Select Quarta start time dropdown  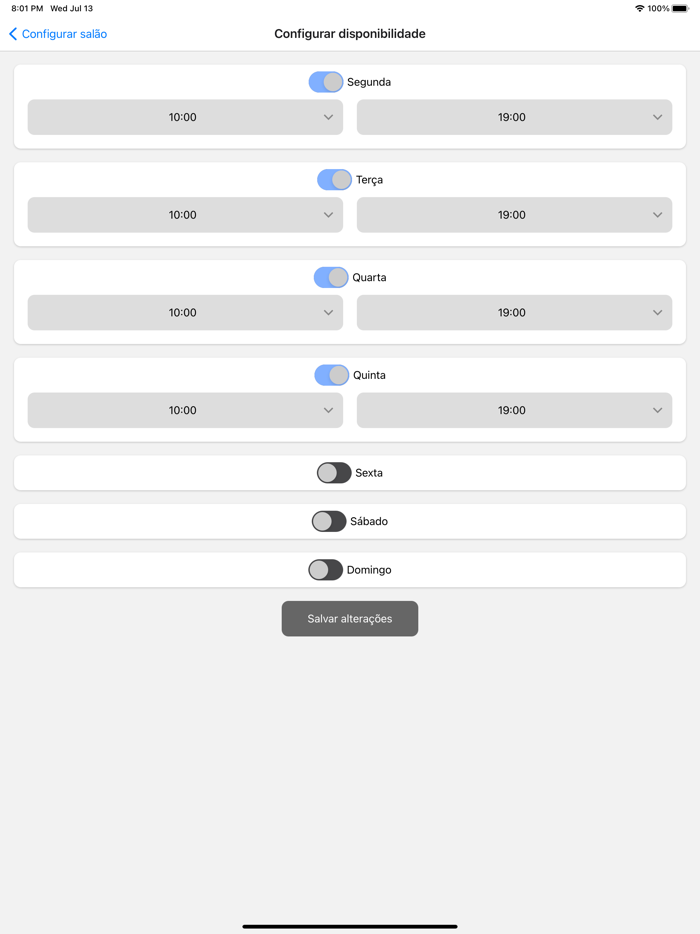pos(185,313)
